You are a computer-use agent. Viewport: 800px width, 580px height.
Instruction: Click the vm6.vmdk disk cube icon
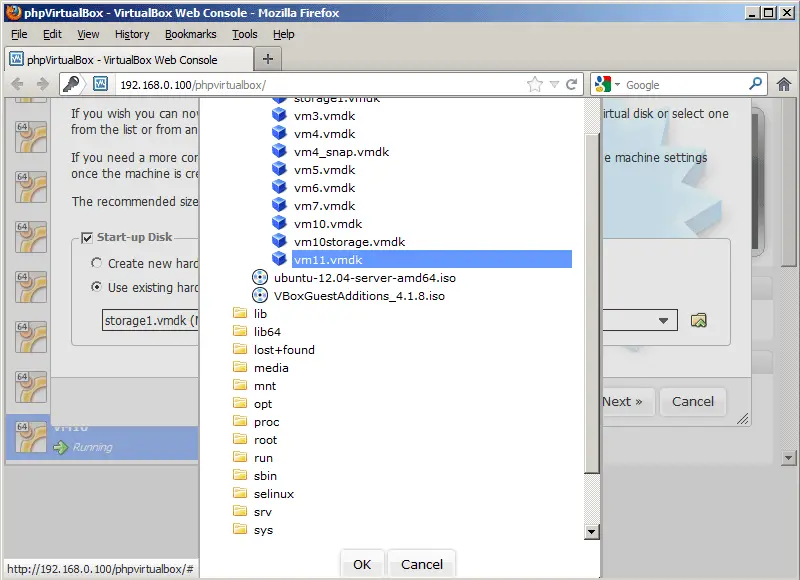point(279,188)
